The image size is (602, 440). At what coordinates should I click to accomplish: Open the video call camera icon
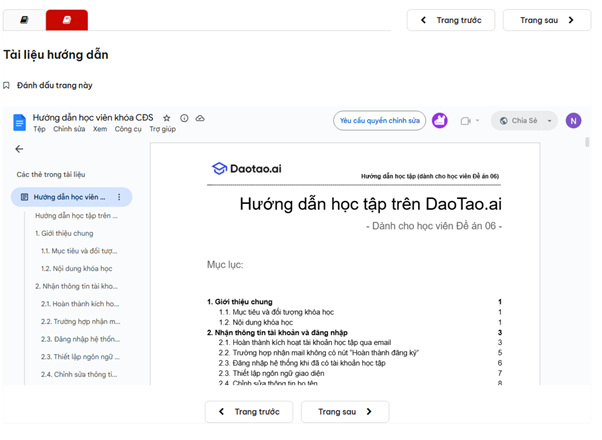click(x=465, y=121)
